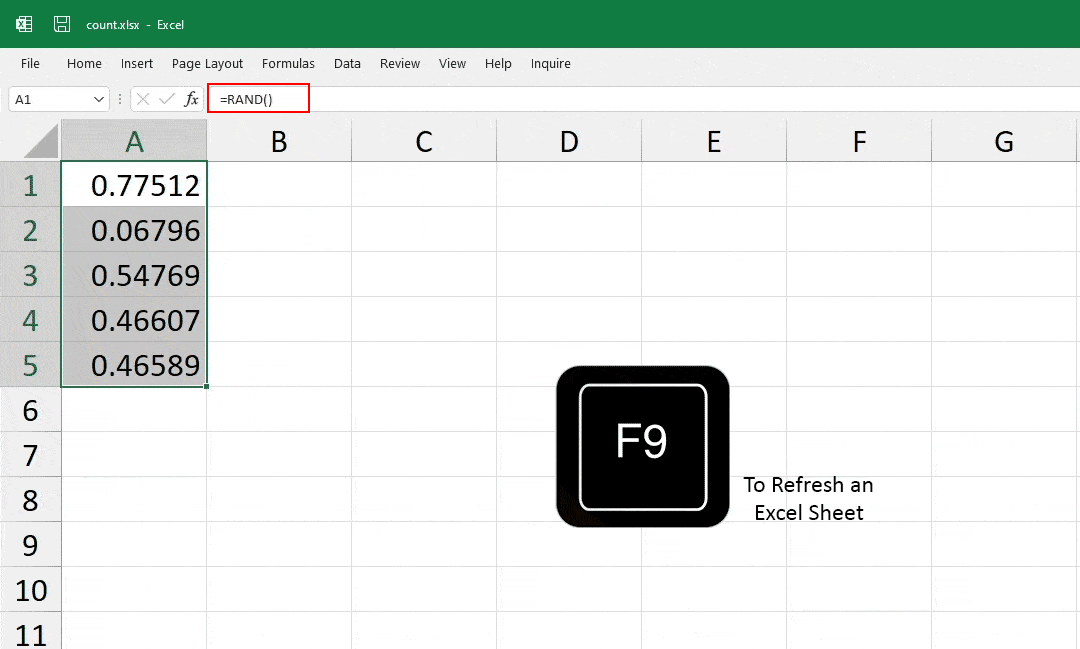Click cell A1 containing 0.77512
1080x649 pixels.
coord(134,185)
